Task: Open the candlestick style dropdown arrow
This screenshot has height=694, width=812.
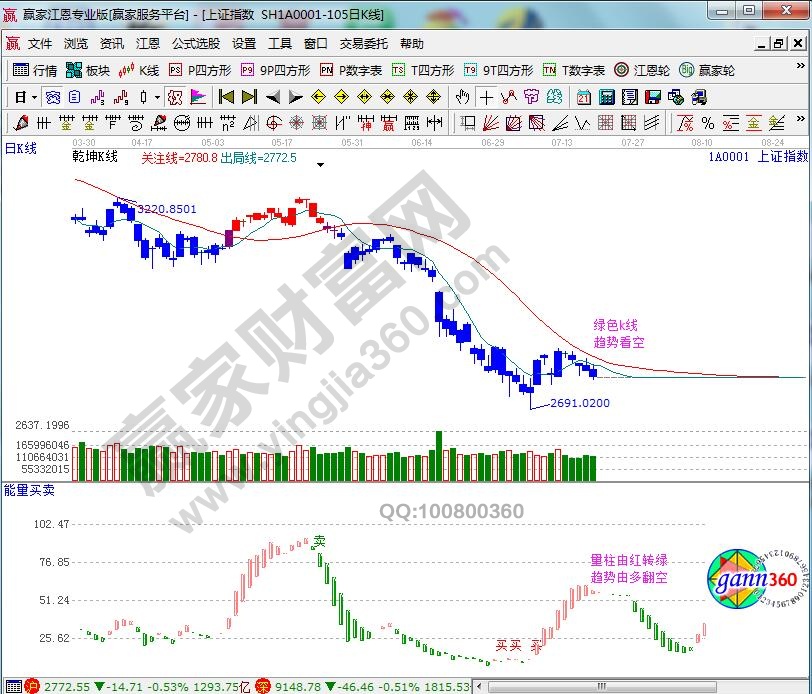Action: point(157,97)
